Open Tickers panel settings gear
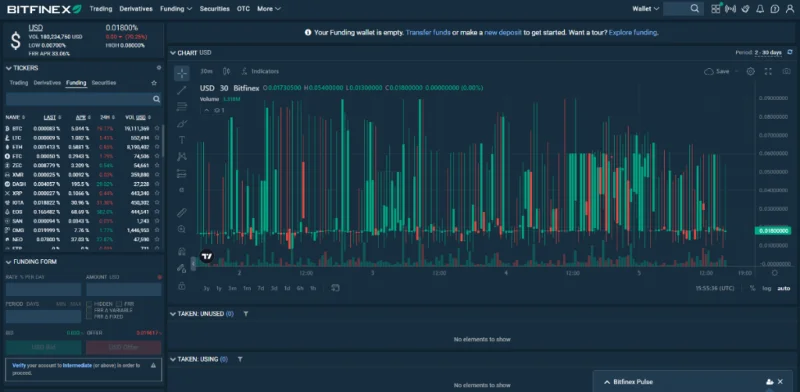Viewport: 800px width, 392px height. click(x=159, y=67)
